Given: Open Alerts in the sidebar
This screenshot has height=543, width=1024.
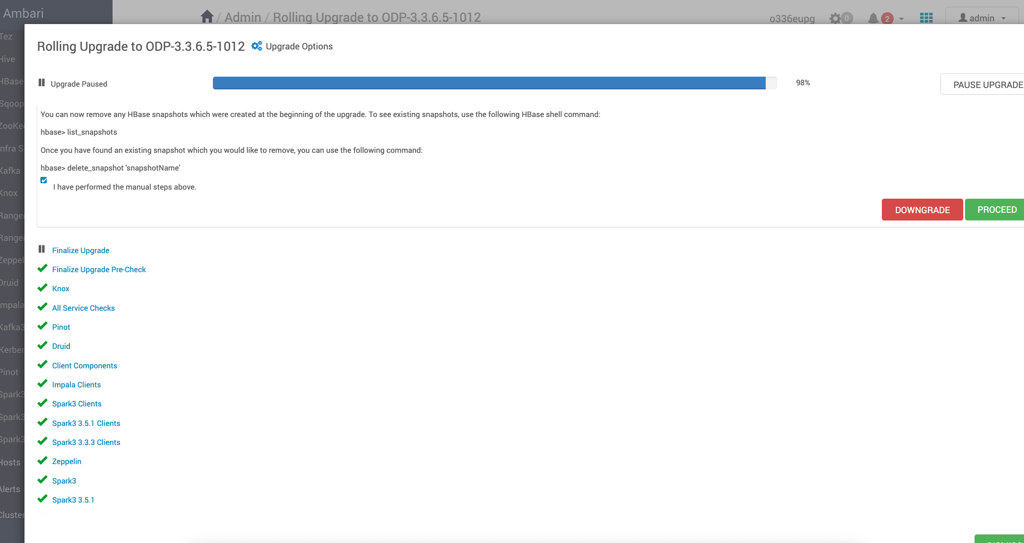Looking at the screenshot, I should (x=10, y=489).
